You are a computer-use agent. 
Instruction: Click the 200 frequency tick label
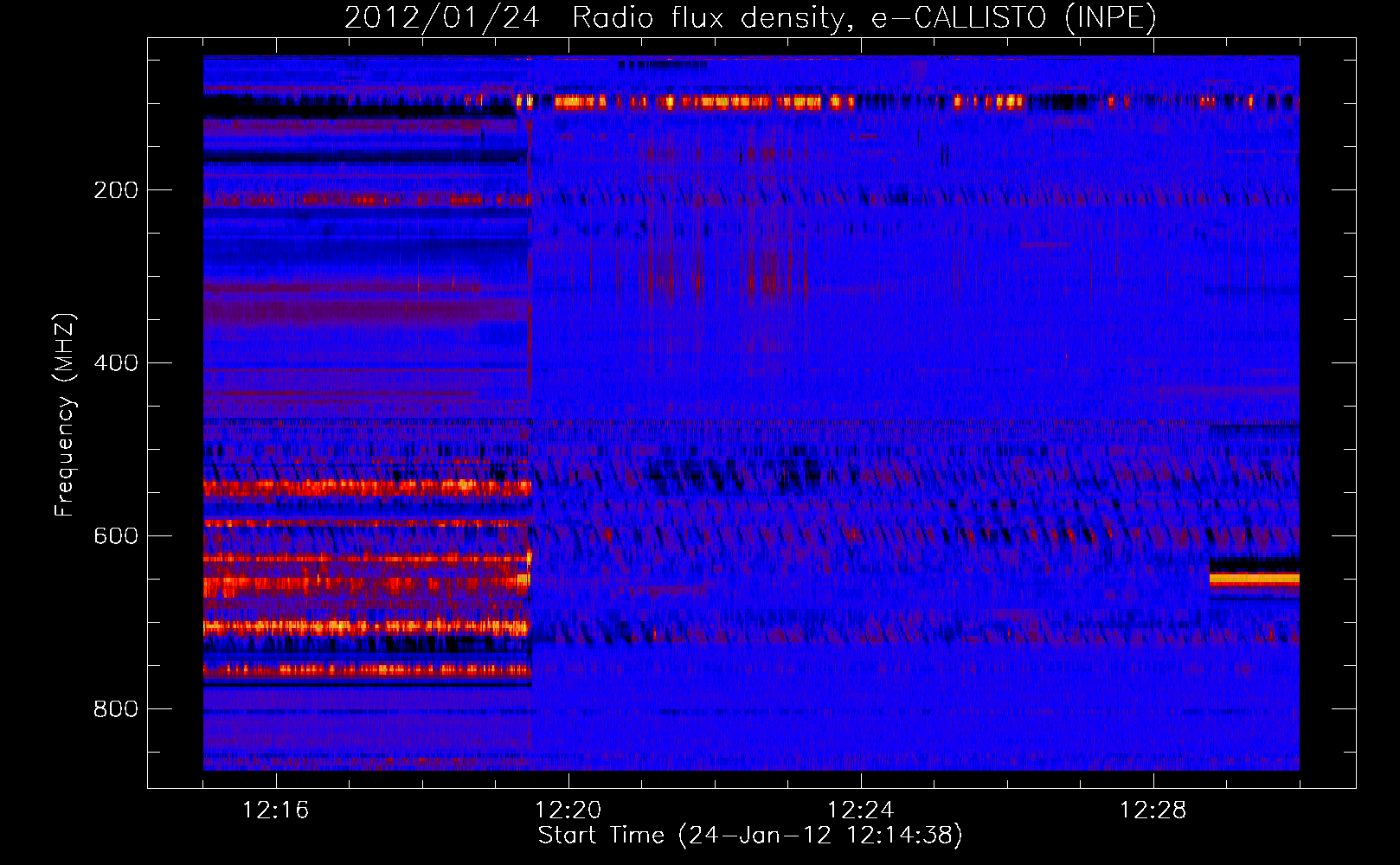coord(116,190)
